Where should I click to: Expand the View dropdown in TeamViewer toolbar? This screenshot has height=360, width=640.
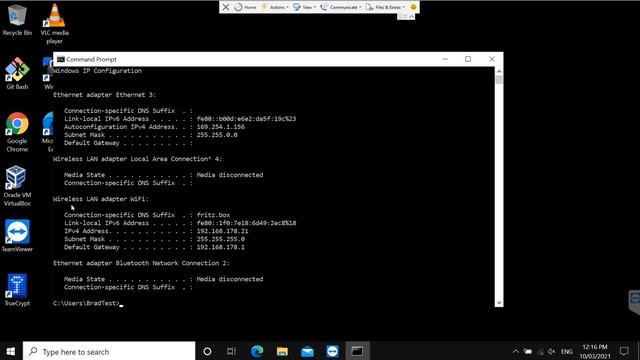304,7
